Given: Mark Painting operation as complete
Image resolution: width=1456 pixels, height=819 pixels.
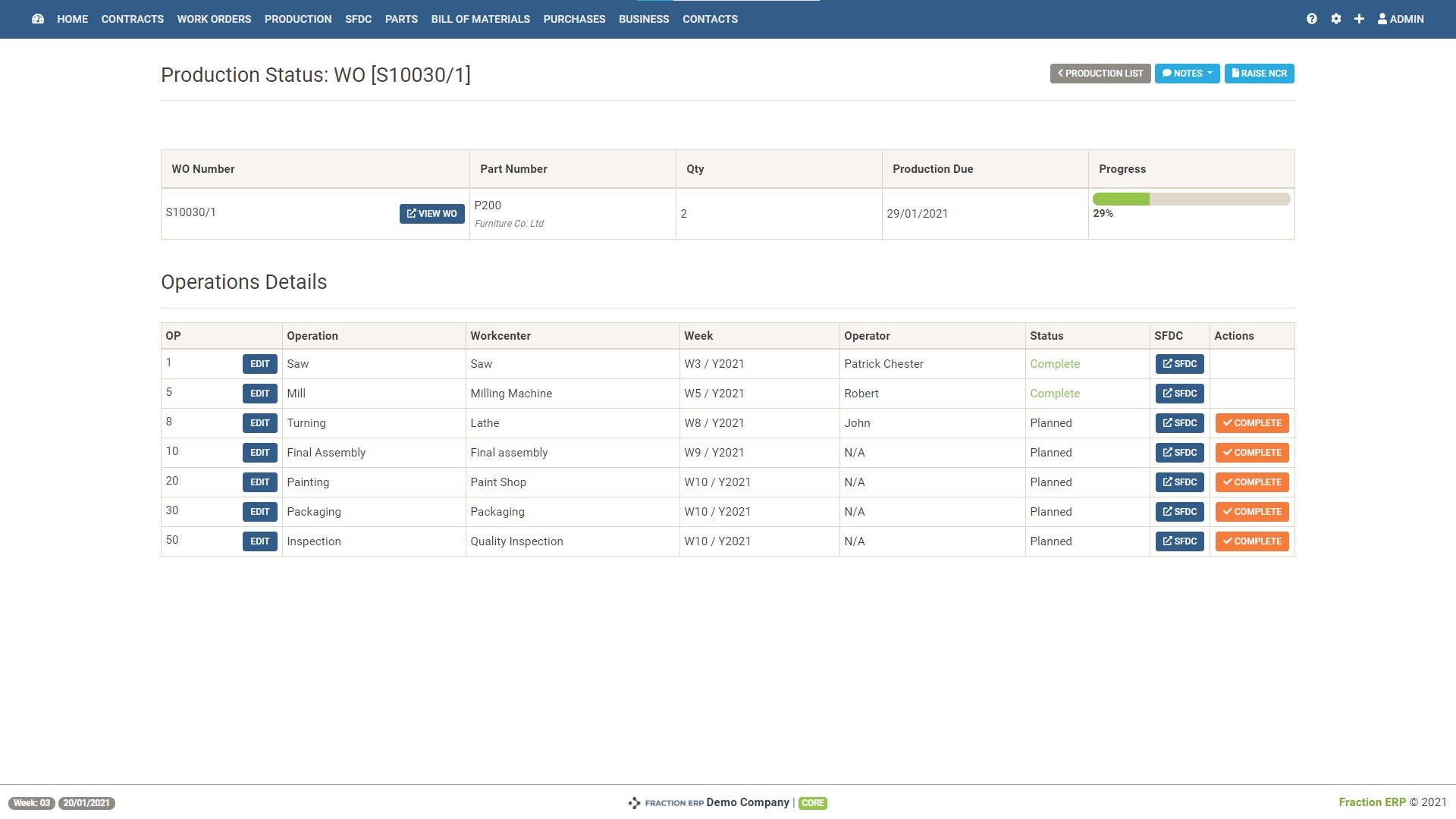Looking at the screenshot, I should coord(1251,482).
